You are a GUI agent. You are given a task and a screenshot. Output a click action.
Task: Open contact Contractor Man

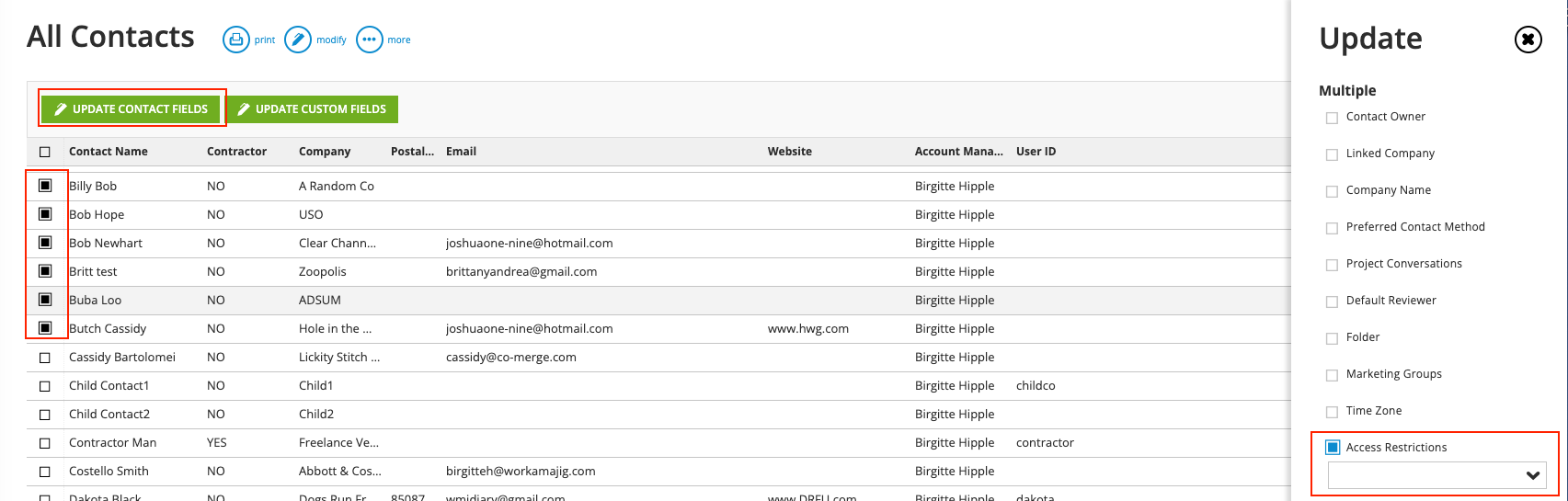pyautogui.click(x=112, y=442)
